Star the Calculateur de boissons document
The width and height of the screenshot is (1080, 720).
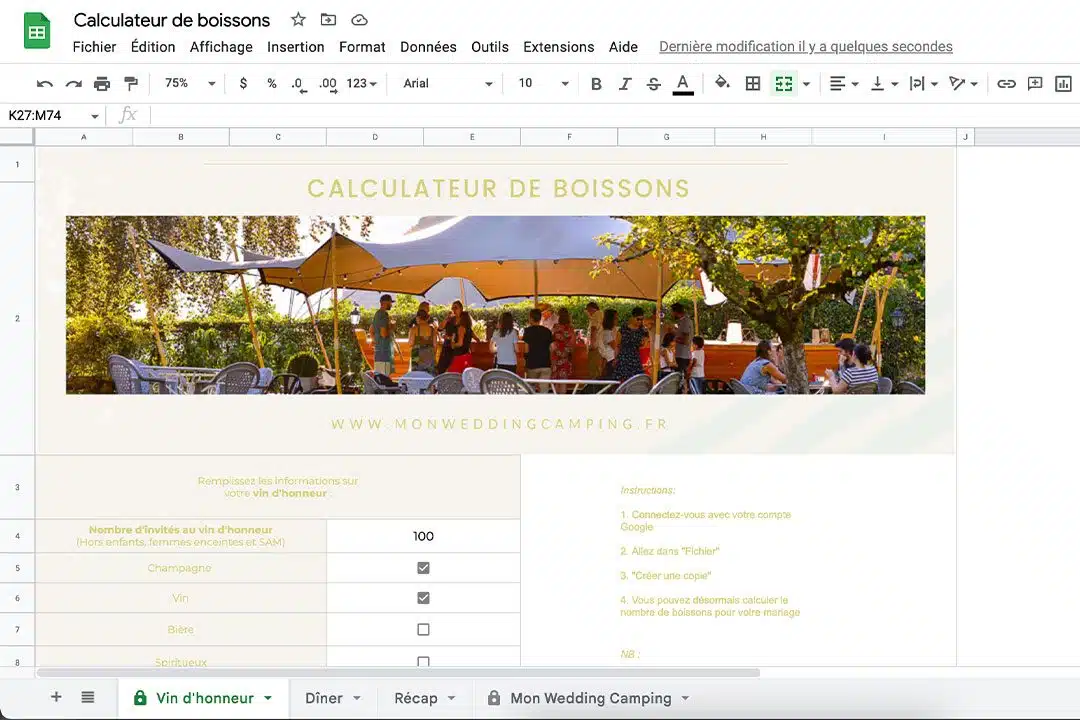click(298, 19)
